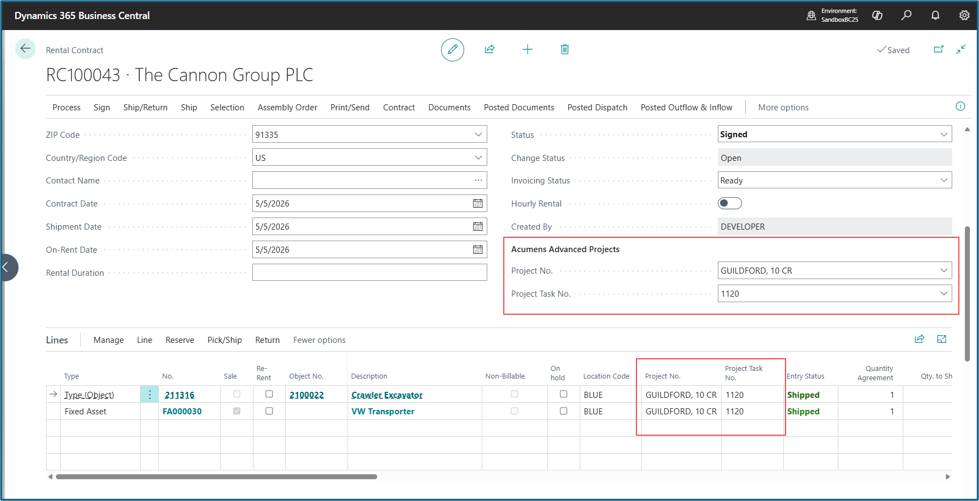979x501 pixels.
Task: Open the Country/Region Code dropdown
Action: [478, 157]
